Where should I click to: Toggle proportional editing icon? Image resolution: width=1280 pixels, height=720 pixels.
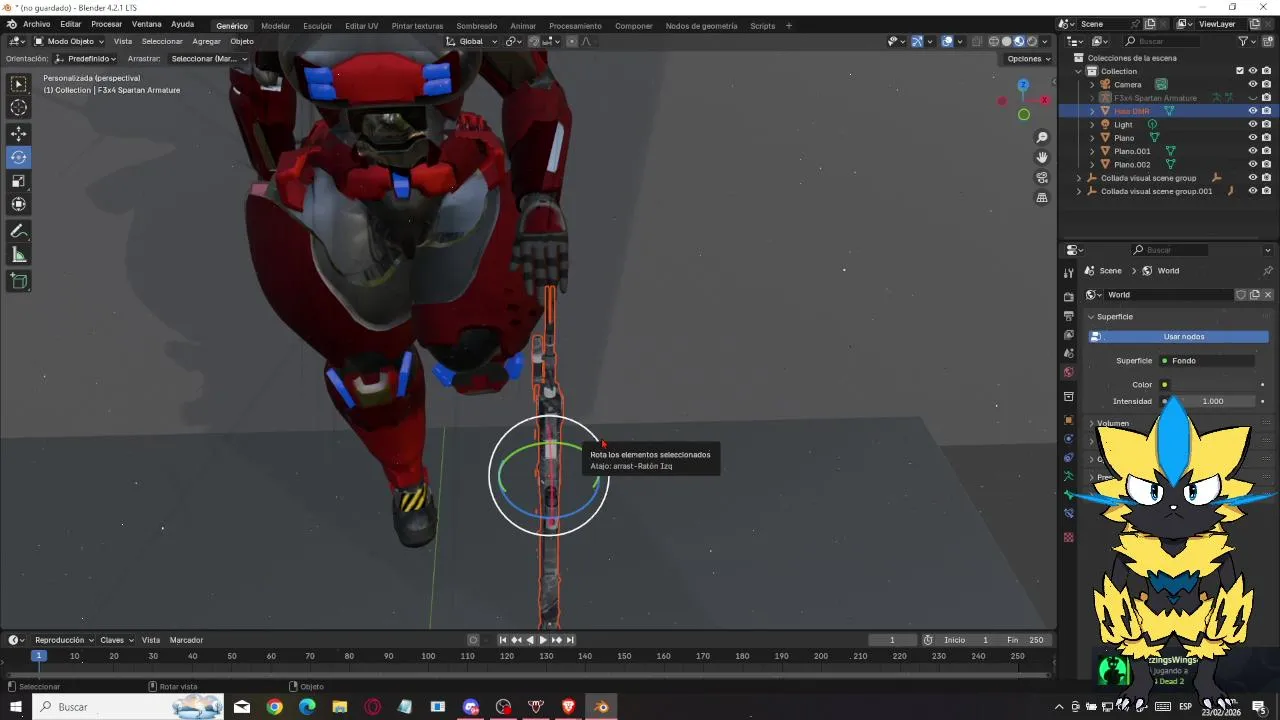point(572,41)
